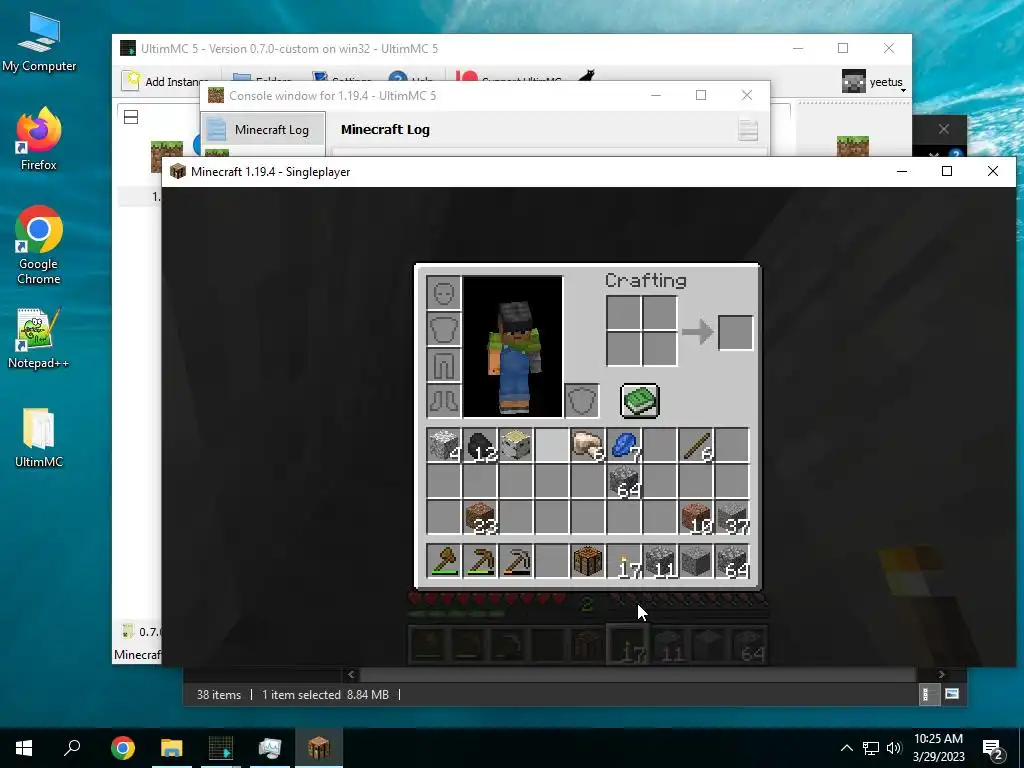Pick up the crafting table in hotbar row
Screen dimensions: 1024x768
(588, 561)
